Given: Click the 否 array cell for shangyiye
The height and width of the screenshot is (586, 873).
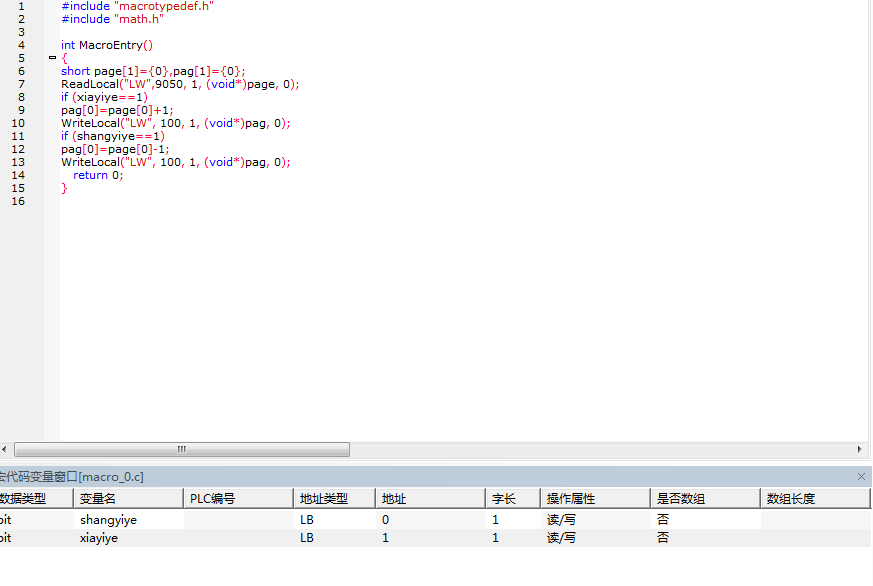Looking at the screenshot, I should tap(663, 520).
